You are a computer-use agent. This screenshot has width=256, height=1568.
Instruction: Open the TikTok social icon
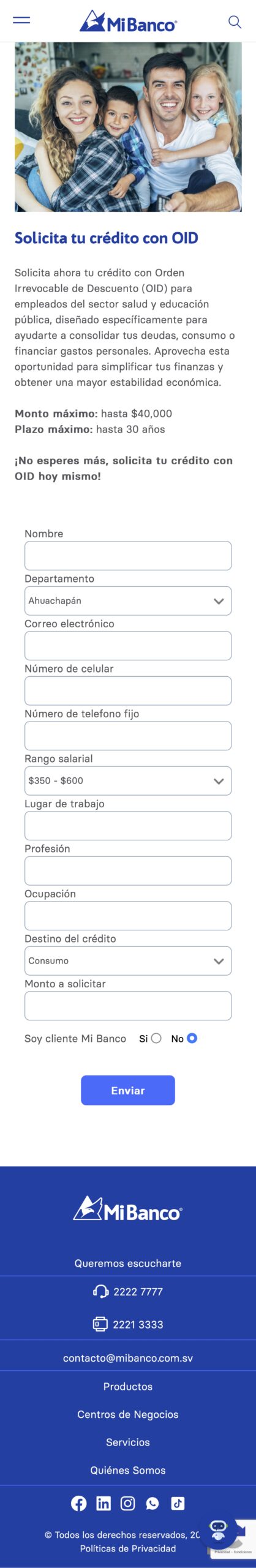(178, 1503)
